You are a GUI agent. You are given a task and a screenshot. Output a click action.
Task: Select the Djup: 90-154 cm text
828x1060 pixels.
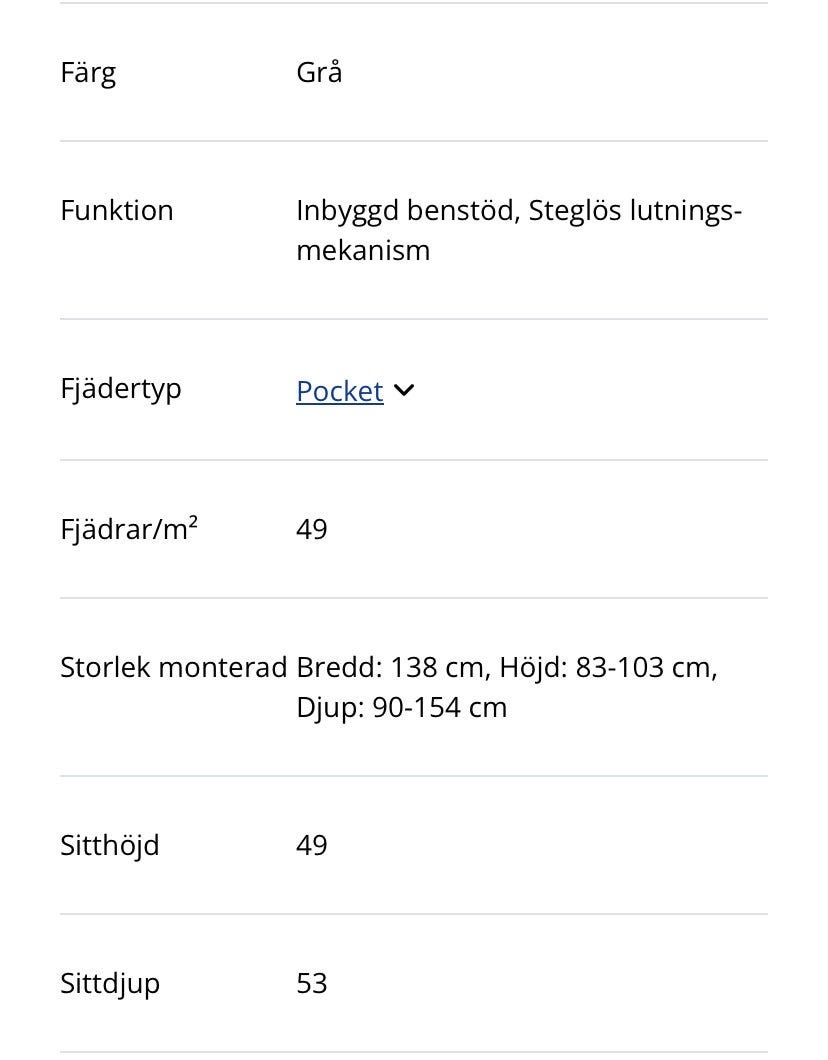402,707
